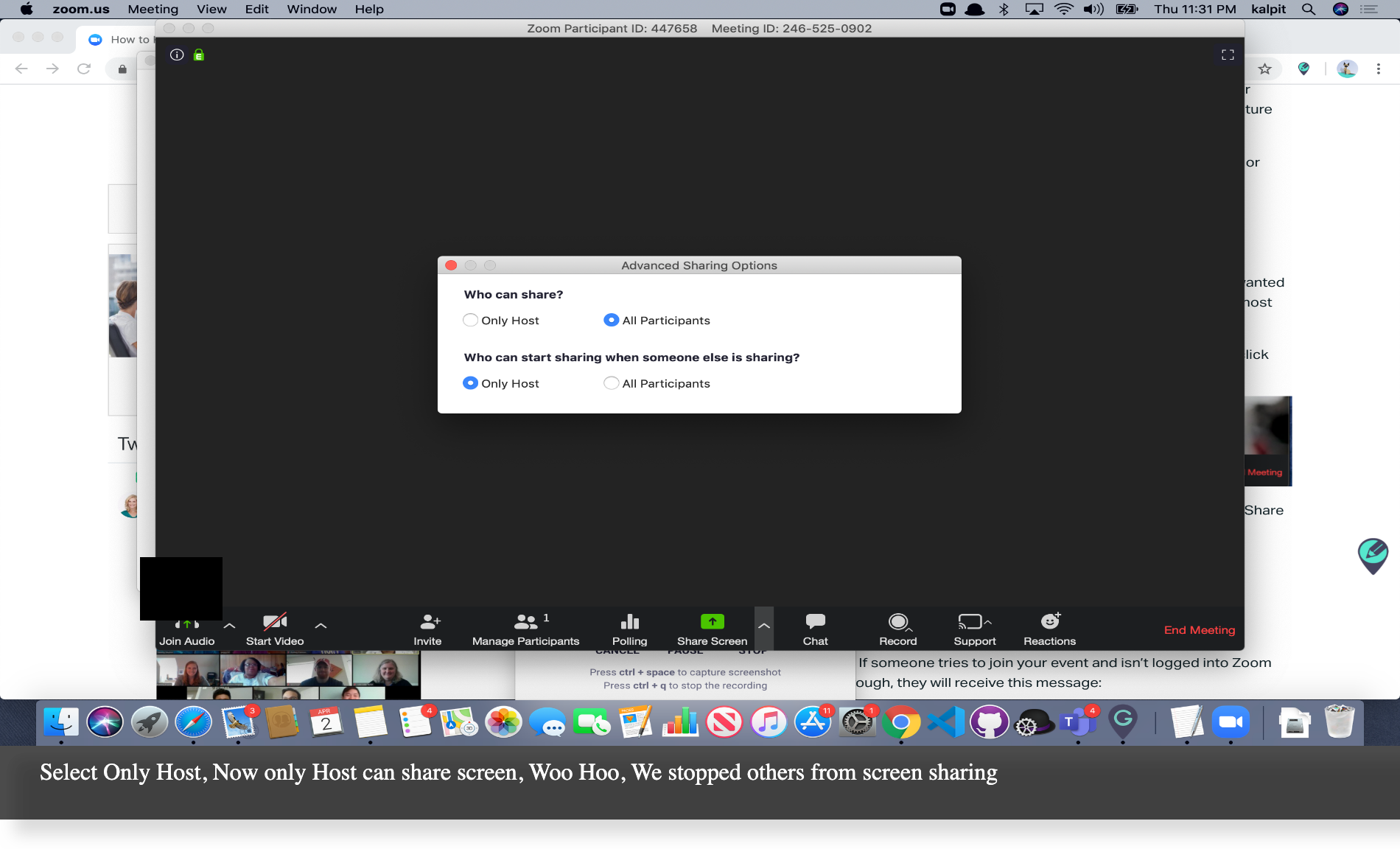This screenshot has width=1400, height=849.
Task: Choose All Participants for sharing while someone shares
Action: point(611,383)
